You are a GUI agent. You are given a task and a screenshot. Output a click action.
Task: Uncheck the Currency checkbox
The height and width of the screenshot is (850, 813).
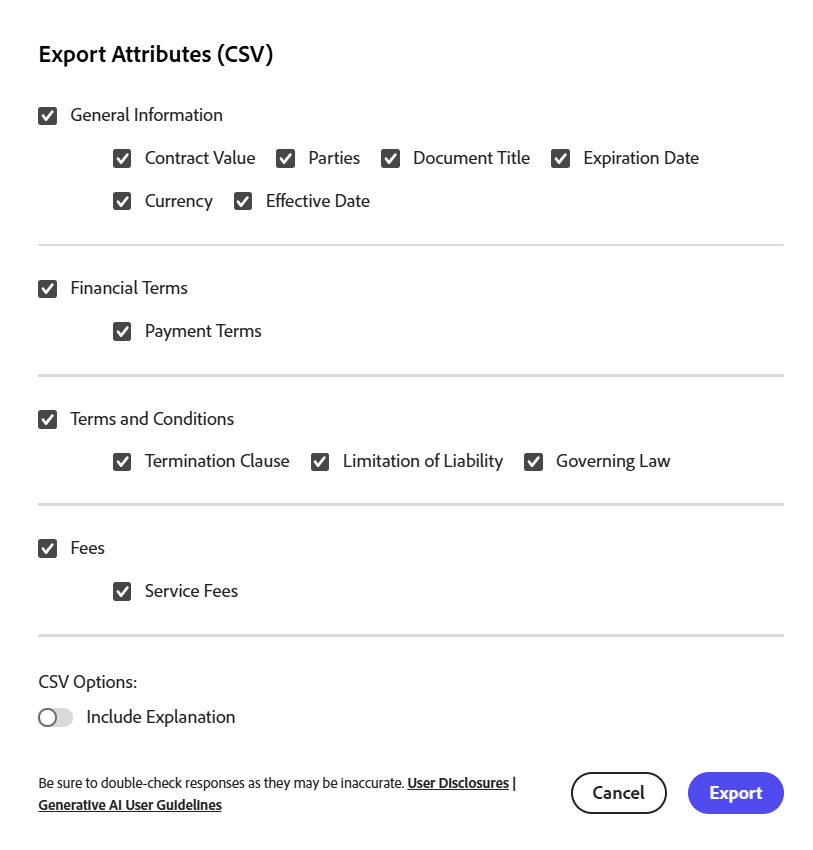[x=122, y=202]
